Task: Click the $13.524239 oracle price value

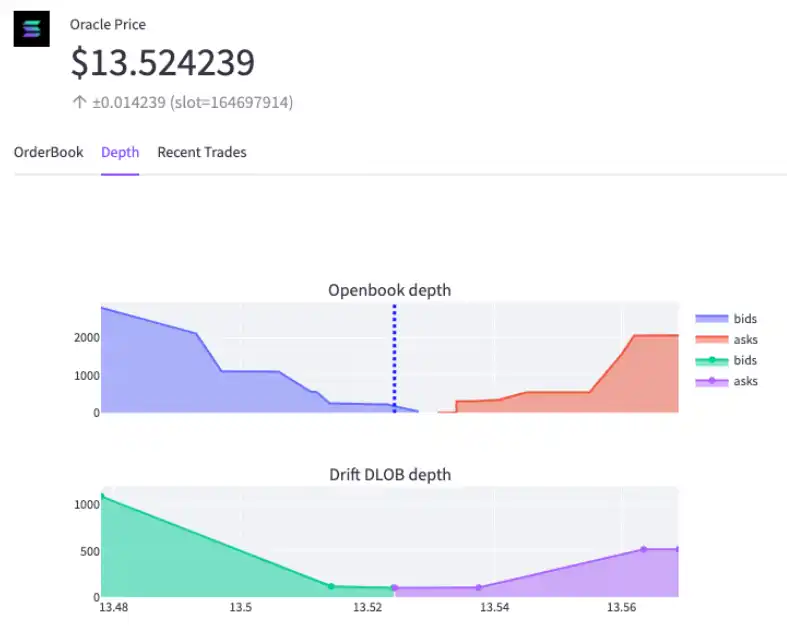Action: coord(162,62)
